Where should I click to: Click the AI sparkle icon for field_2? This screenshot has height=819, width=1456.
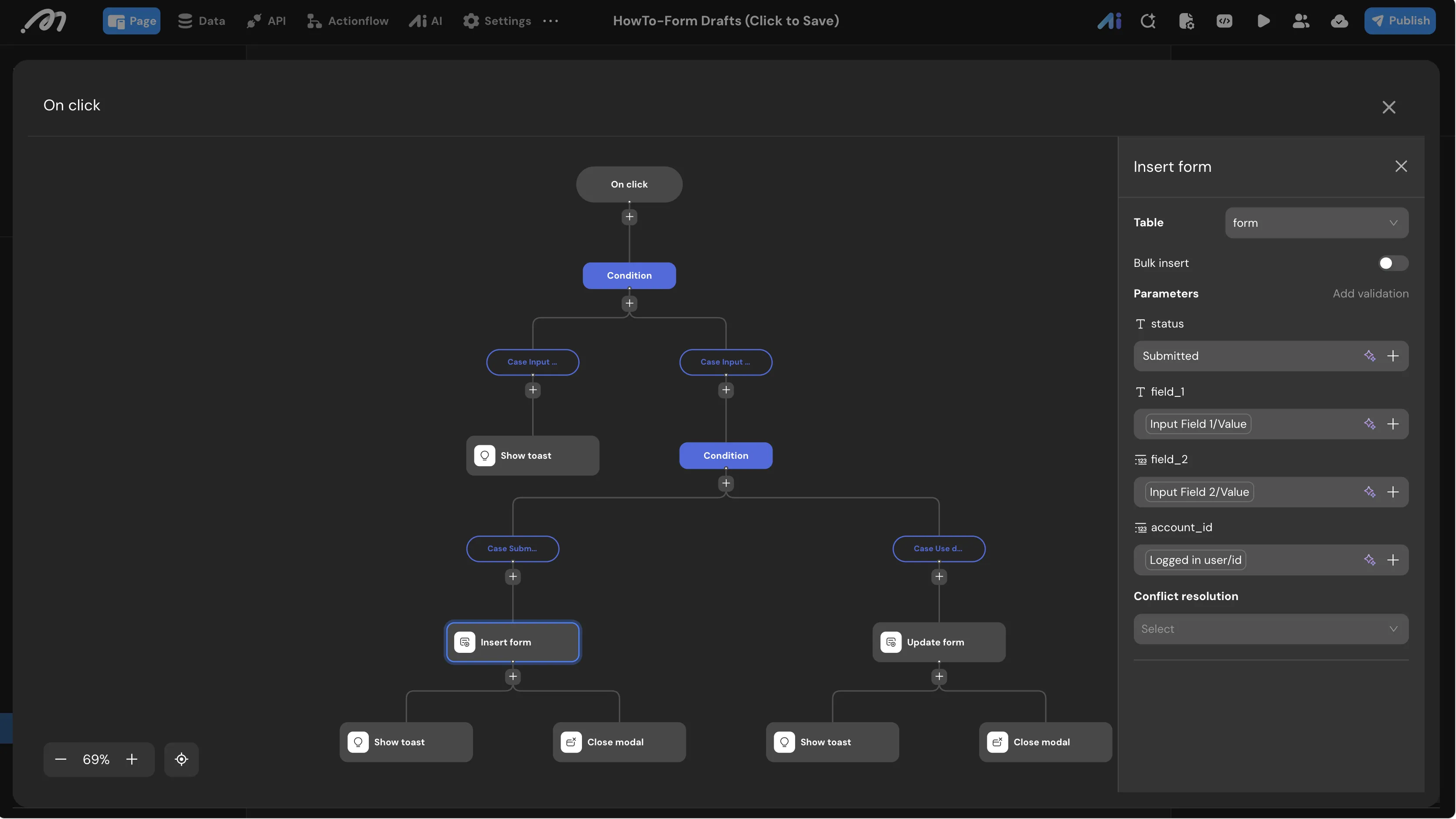[x=1370, y=492]
